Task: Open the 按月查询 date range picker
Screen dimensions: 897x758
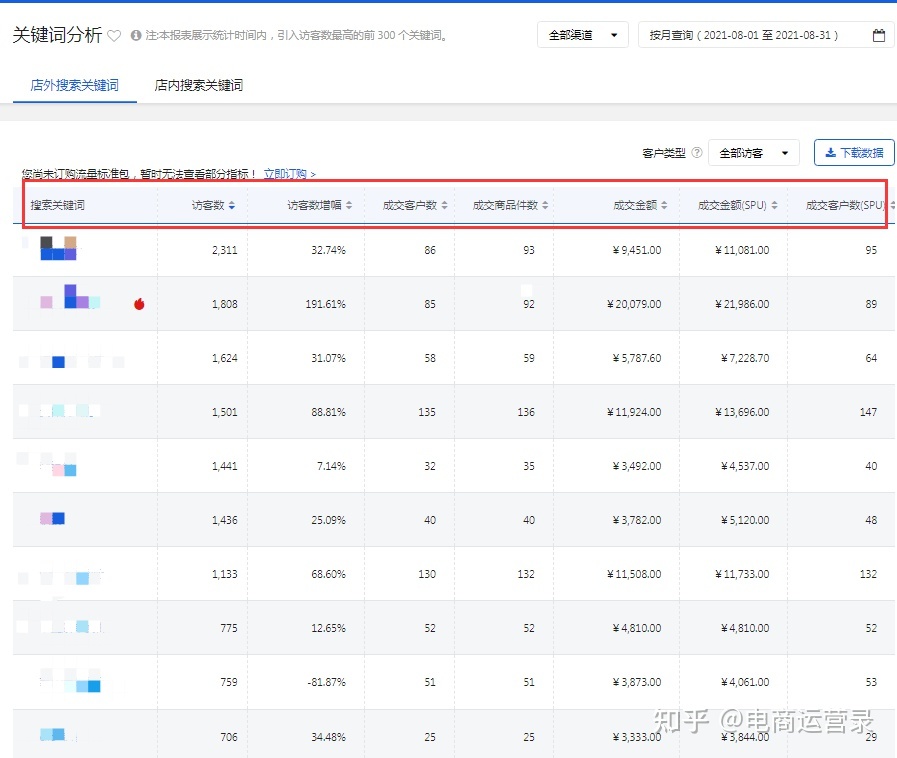Action: [767, 35]
